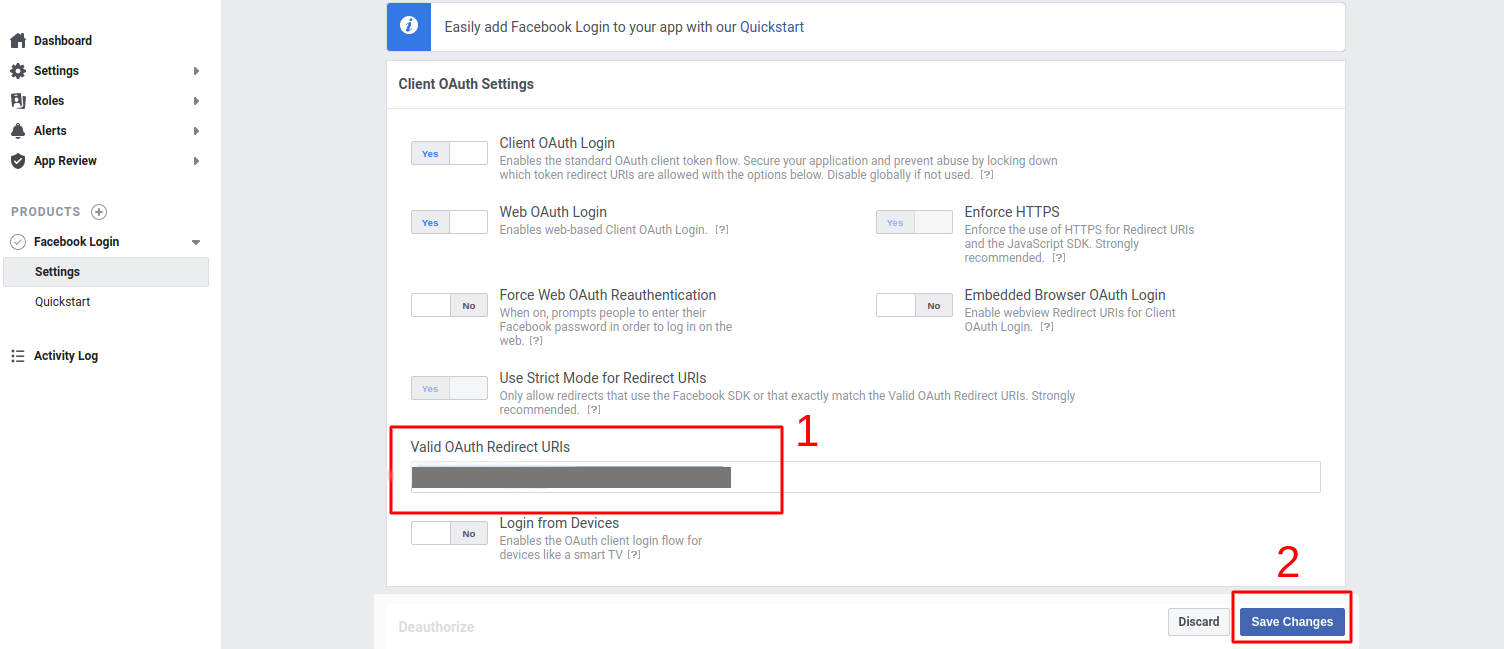The height and width of the screenshot is (649, 1504).
Task: Click the Settings gear icon in sidebar
Action: click(18, 71)
